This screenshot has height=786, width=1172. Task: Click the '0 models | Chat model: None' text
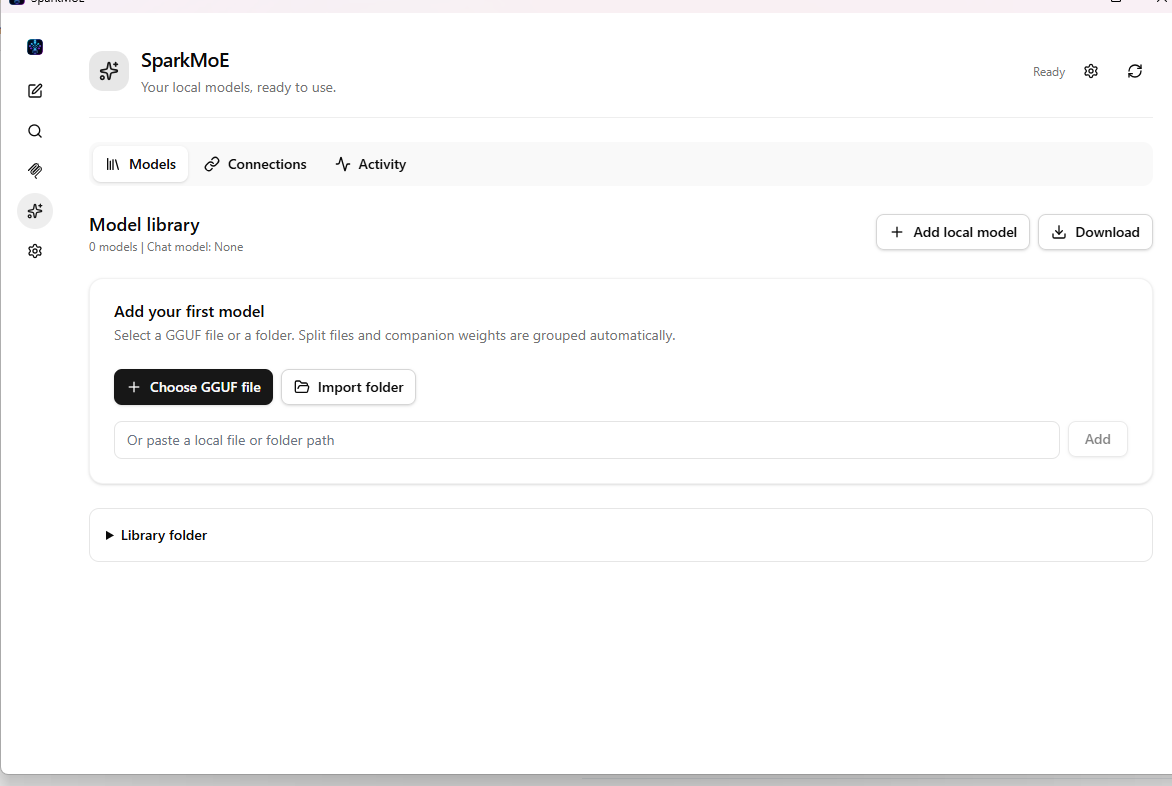pos(166,247)
